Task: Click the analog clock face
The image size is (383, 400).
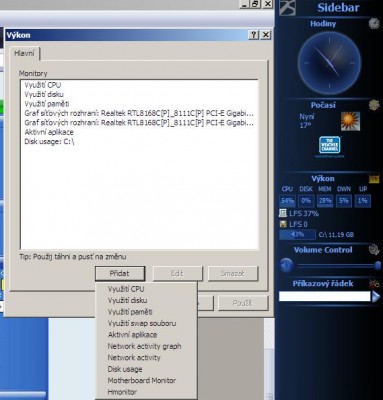Action: click(x=329, y=63)
